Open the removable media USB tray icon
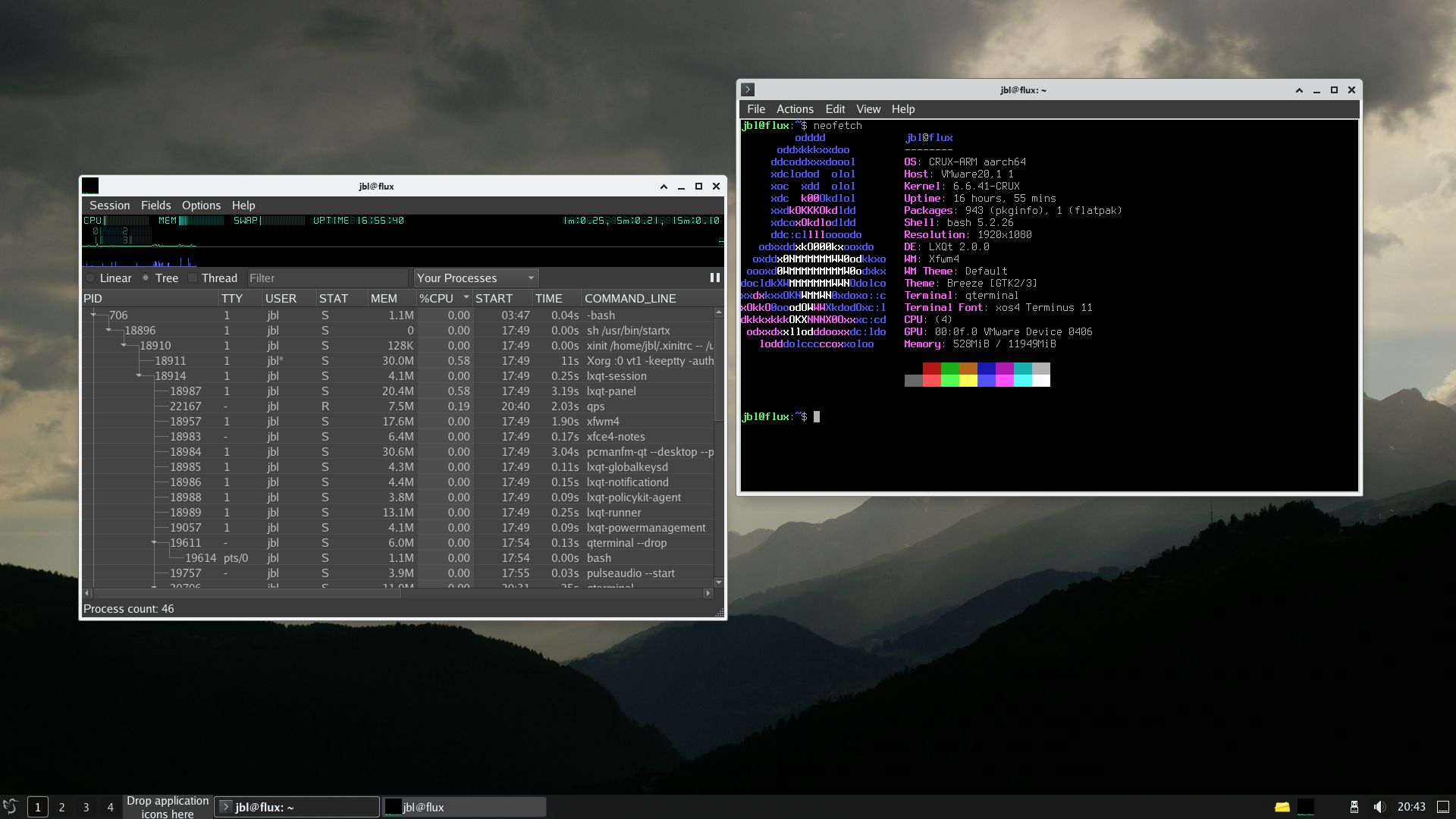The image size is (1456, 819). coord(1354,807)
